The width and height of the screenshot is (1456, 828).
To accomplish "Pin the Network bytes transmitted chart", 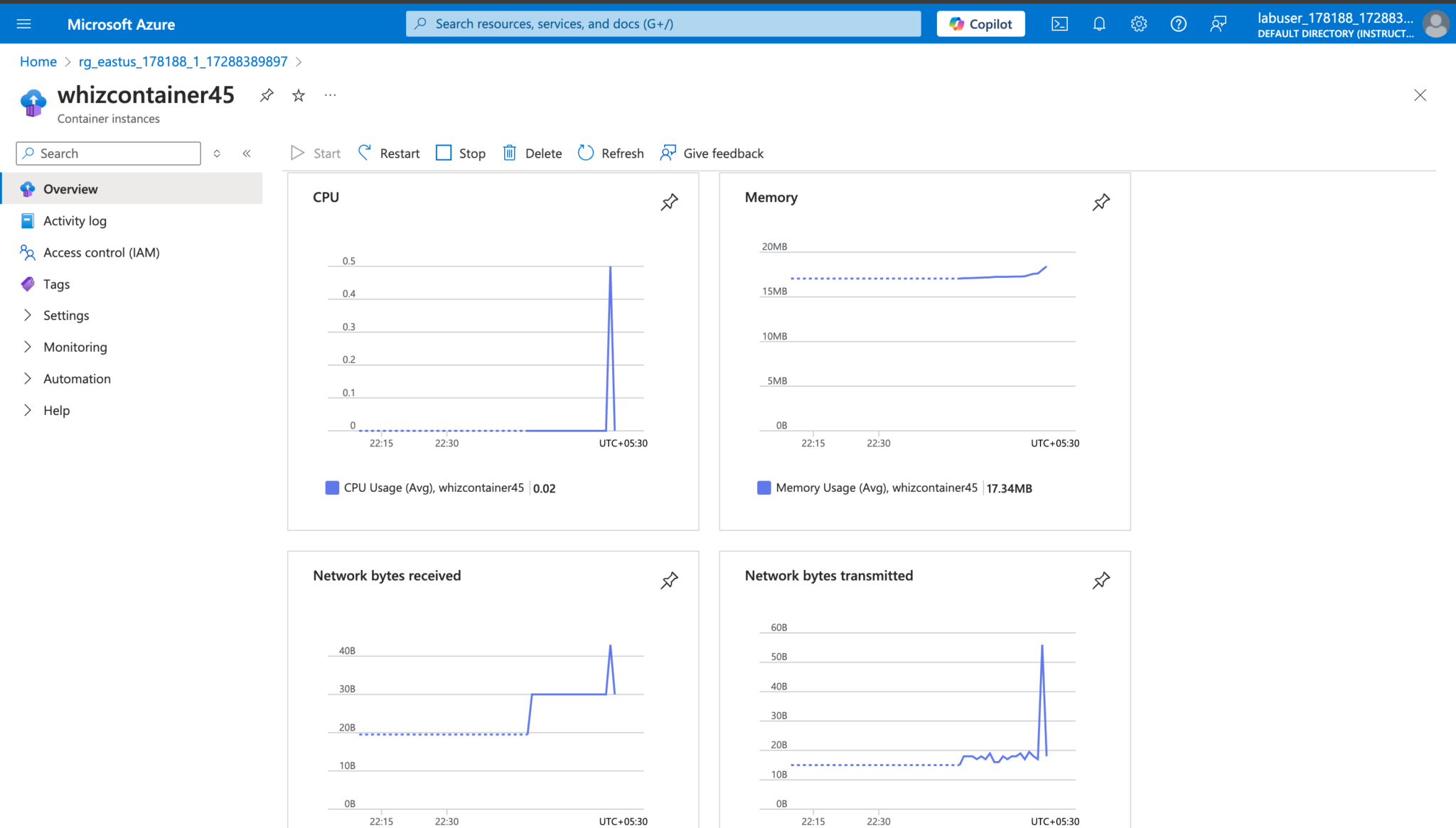I will pos(1101,581).
